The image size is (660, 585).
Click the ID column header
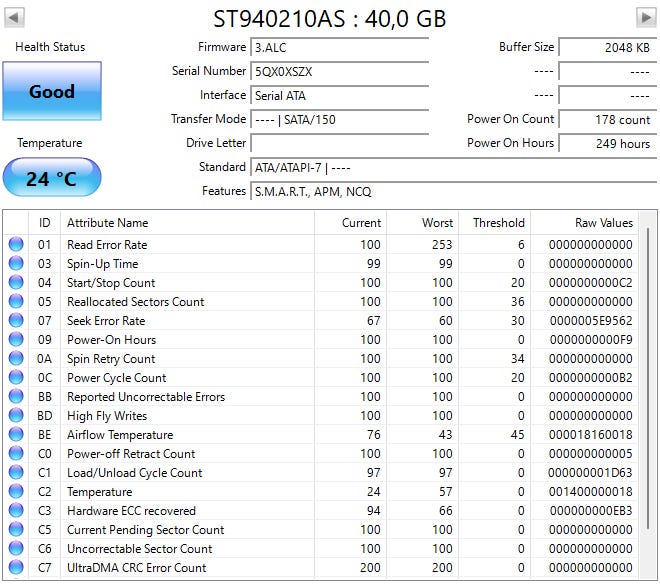pyautogui.click(x=45, y=223)
